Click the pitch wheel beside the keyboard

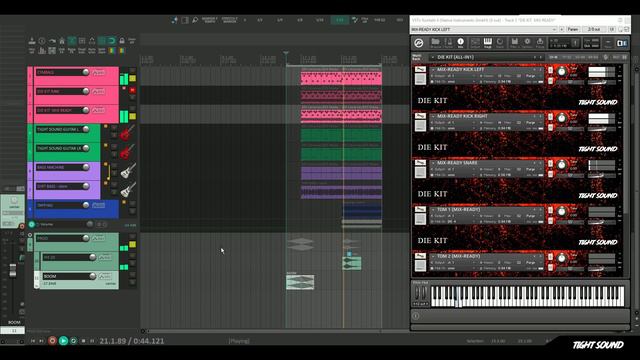[417, 293]
